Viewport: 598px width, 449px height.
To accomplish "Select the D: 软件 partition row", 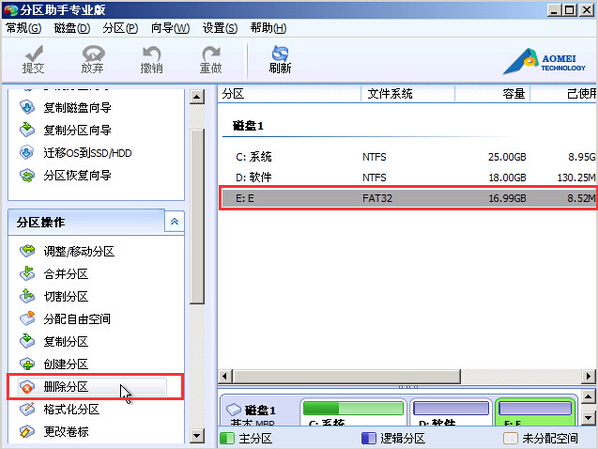I will tap(409, 177).
